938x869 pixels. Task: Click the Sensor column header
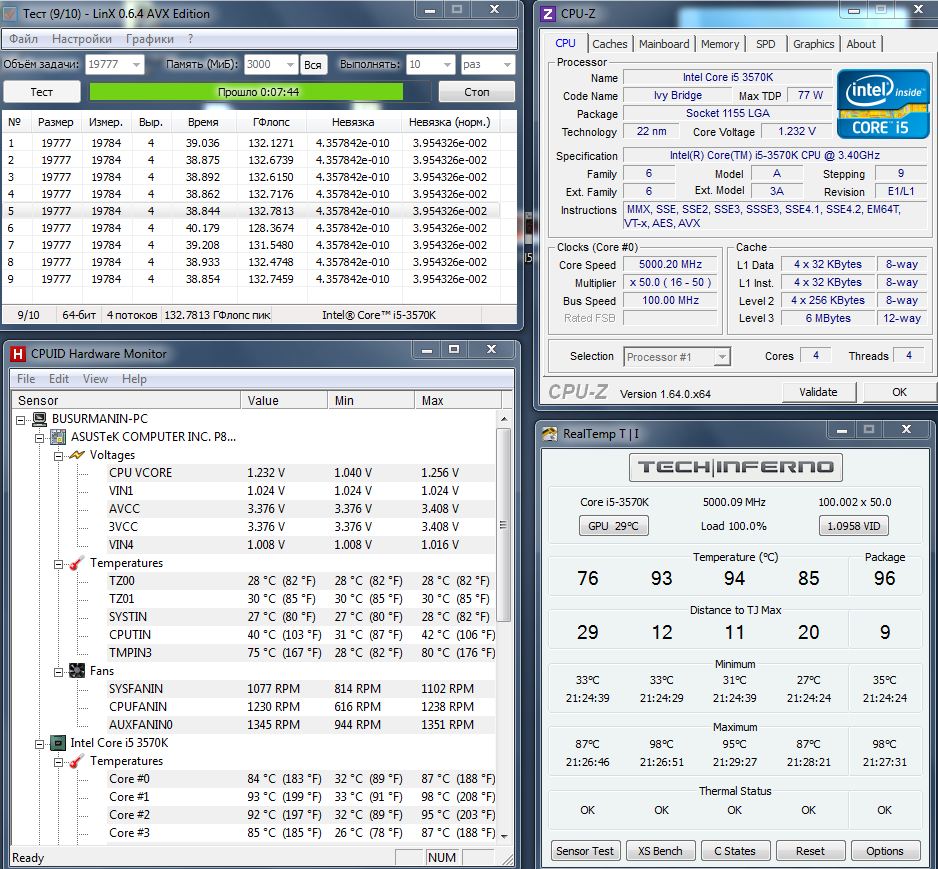pos(126,400)
